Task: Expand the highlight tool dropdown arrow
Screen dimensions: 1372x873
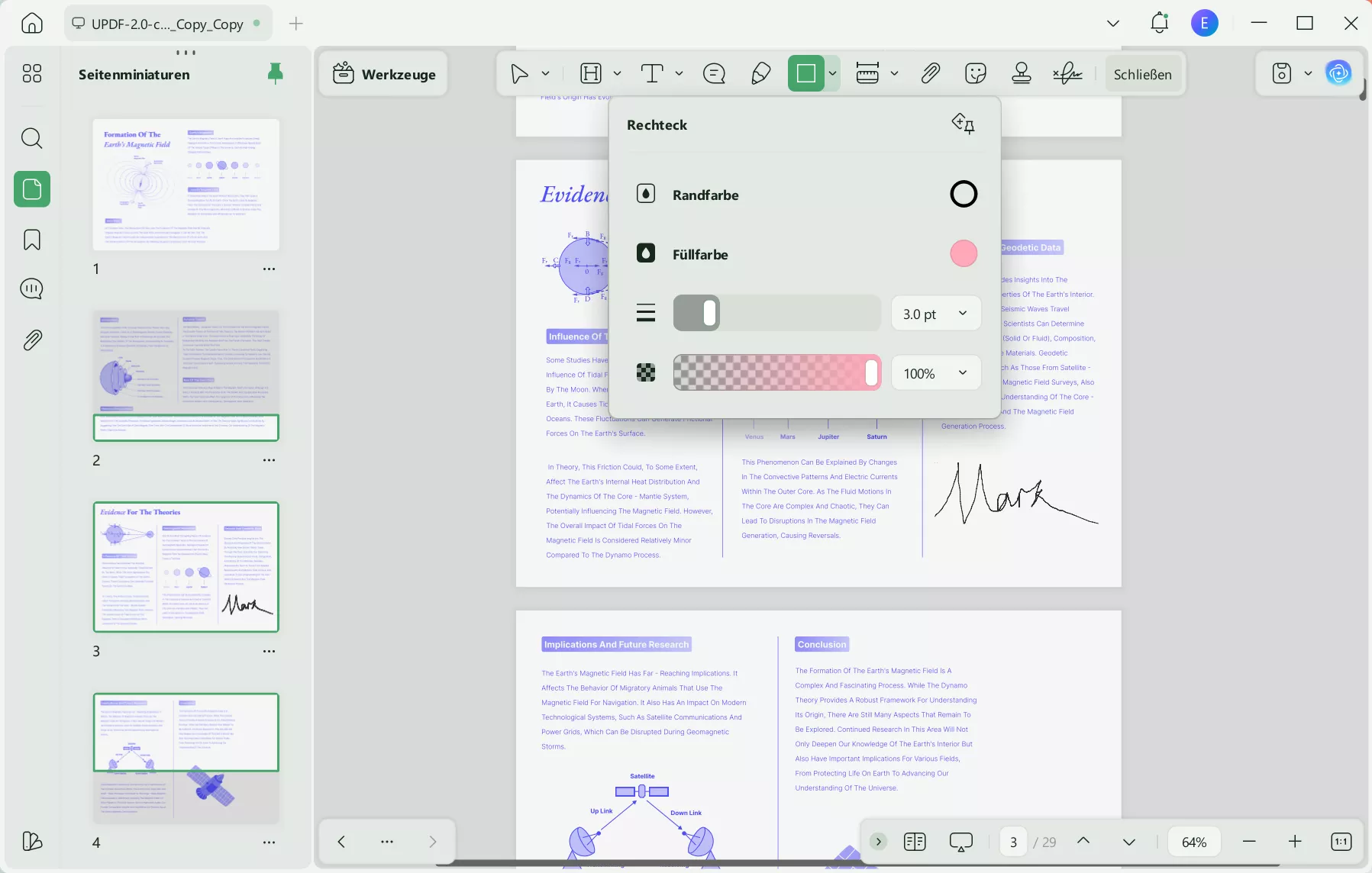Action: coord(617,74)
